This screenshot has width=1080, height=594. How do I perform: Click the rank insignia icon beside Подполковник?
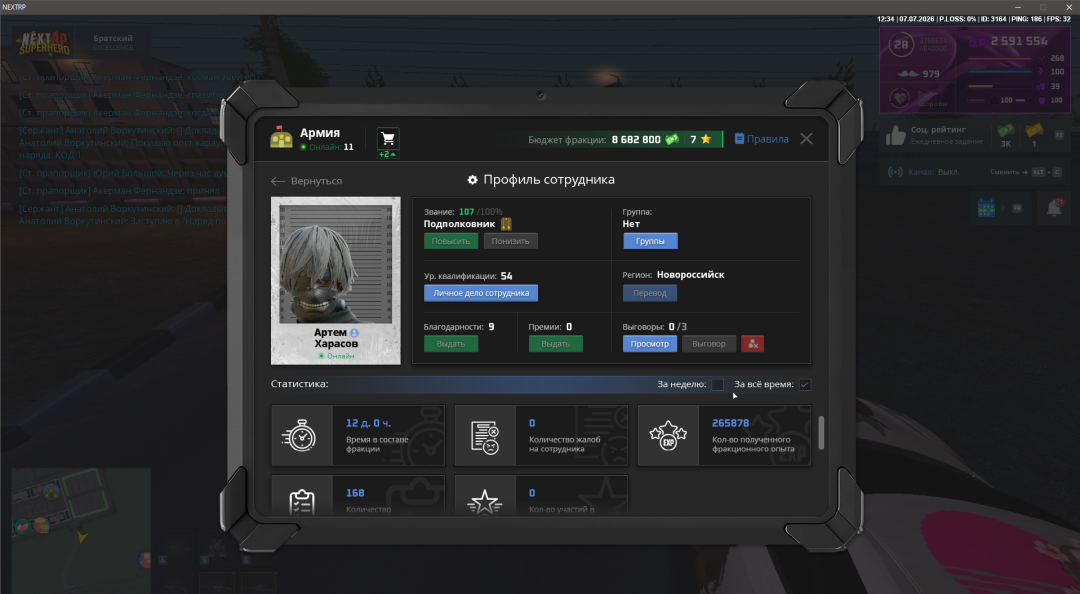pos(506,224)
